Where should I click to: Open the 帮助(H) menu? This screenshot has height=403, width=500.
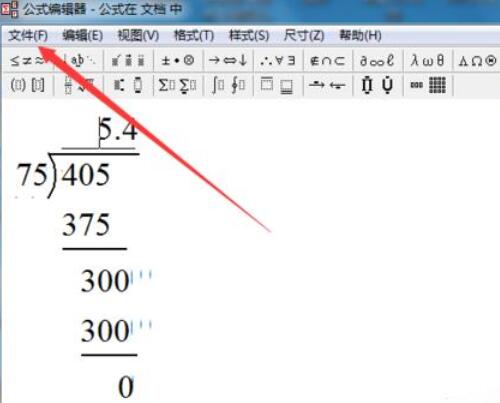pos(360,35)
